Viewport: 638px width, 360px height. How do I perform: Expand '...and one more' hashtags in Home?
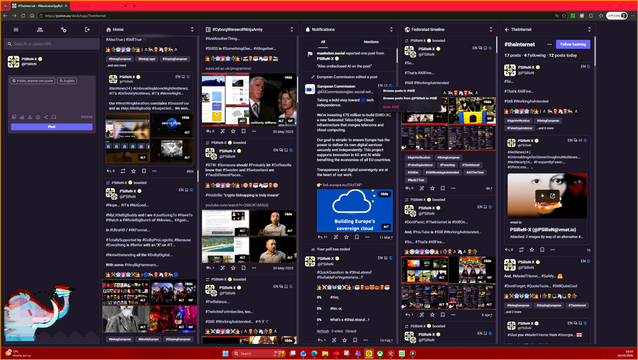click(x=116, y=65)
